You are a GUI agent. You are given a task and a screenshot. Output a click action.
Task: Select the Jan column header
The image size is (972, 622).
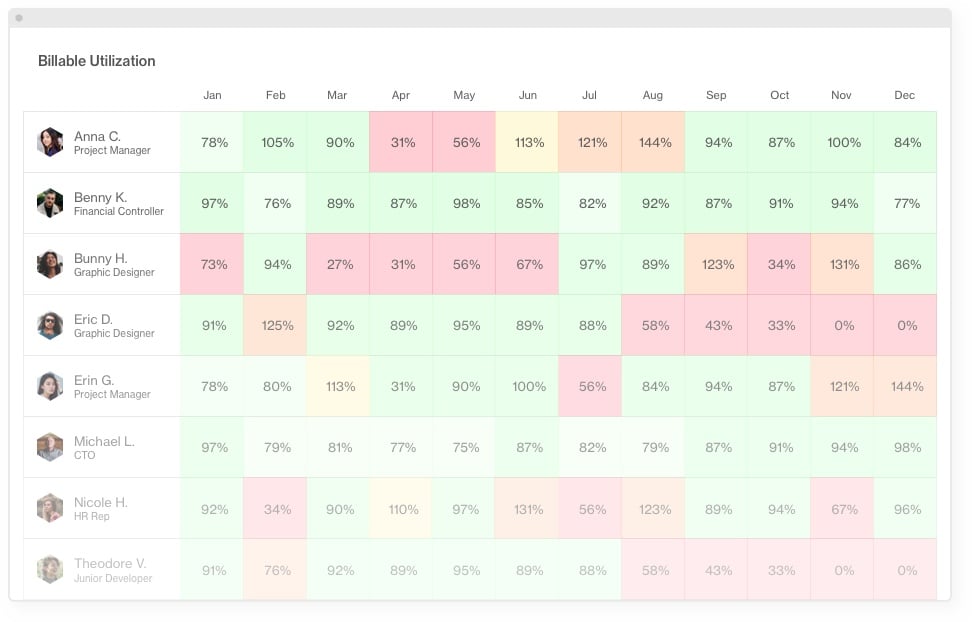[212, 95]
